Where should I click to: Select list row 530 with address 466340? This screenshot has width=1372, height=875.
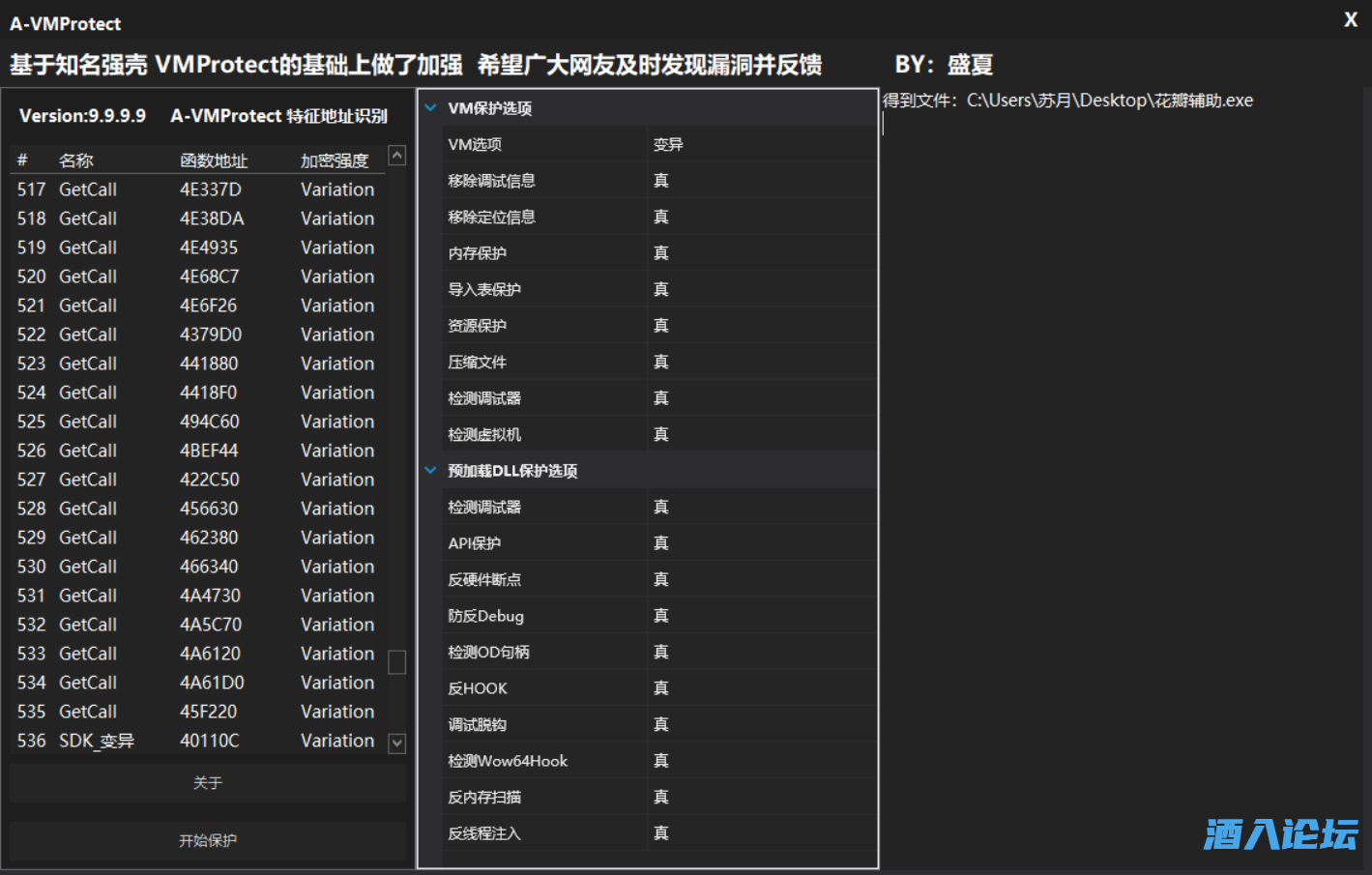(x=197, y=567)
